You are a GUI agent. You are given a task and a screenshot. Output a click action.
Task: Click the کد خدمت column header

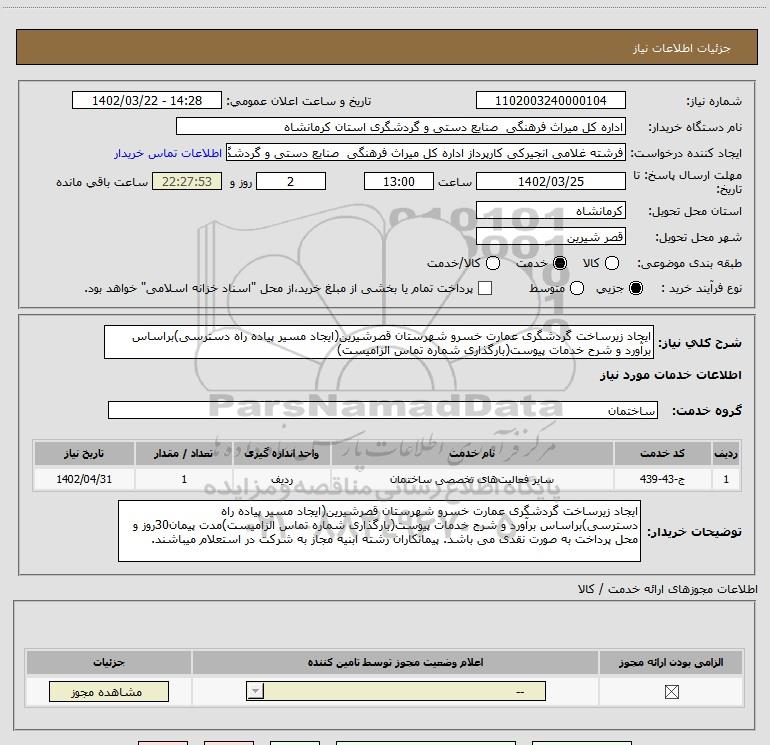(662, 453)
